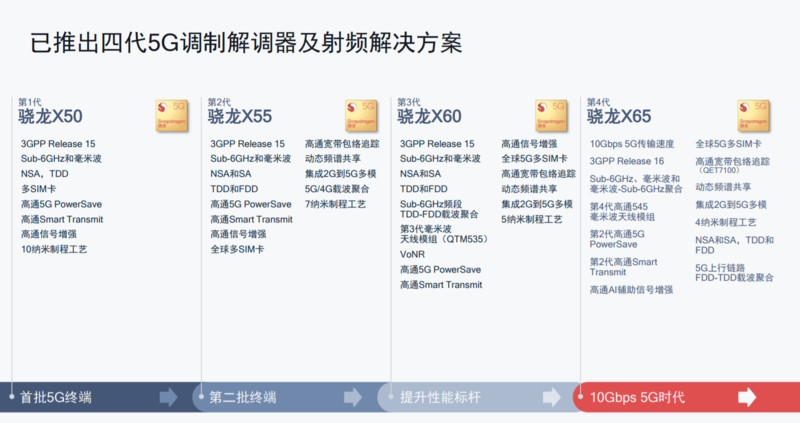Click the 10Gbps 5G传输速度 line
This screenshot has height=423, width=800.
(632, 144)
